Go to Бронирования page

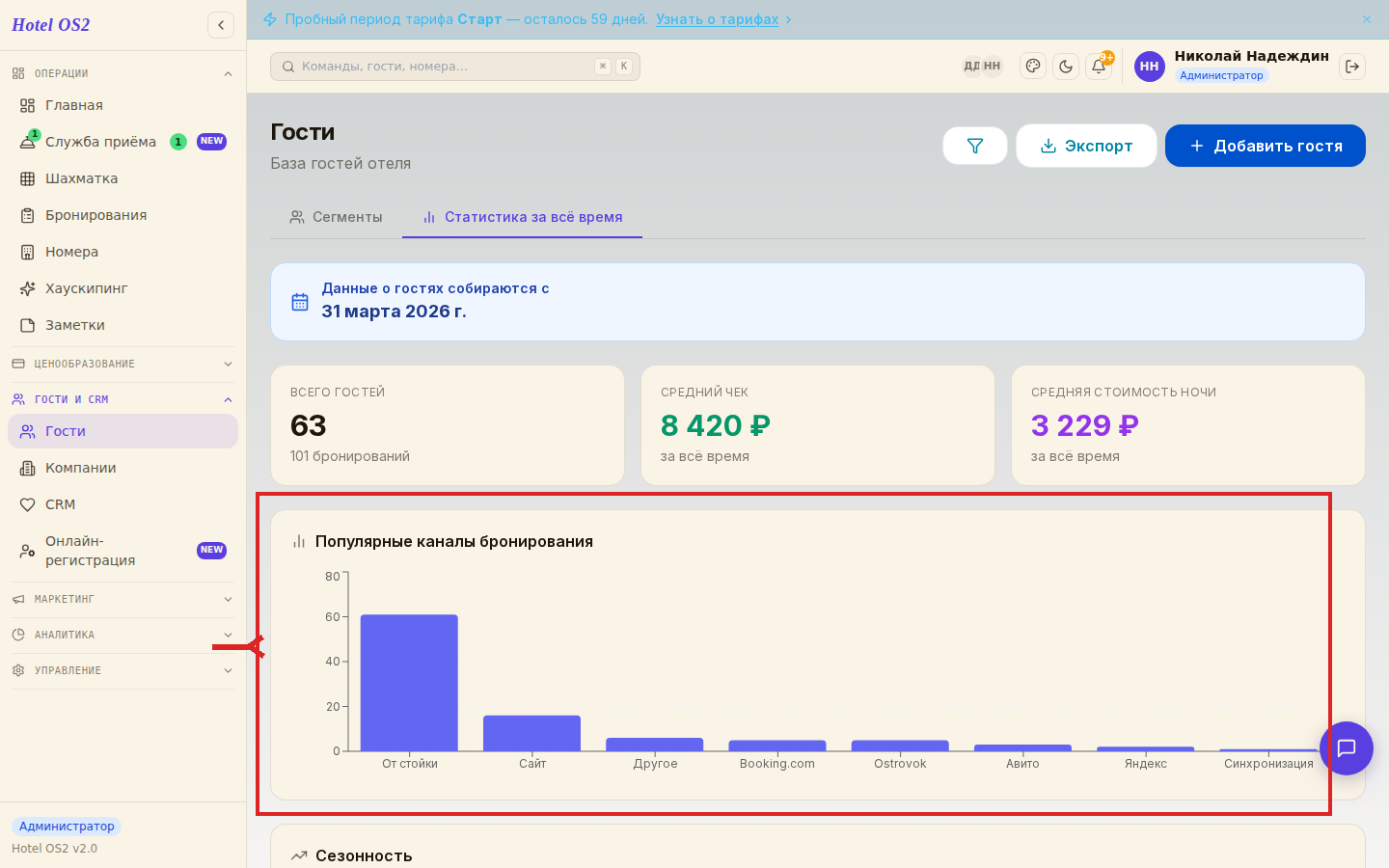[123, 215]
